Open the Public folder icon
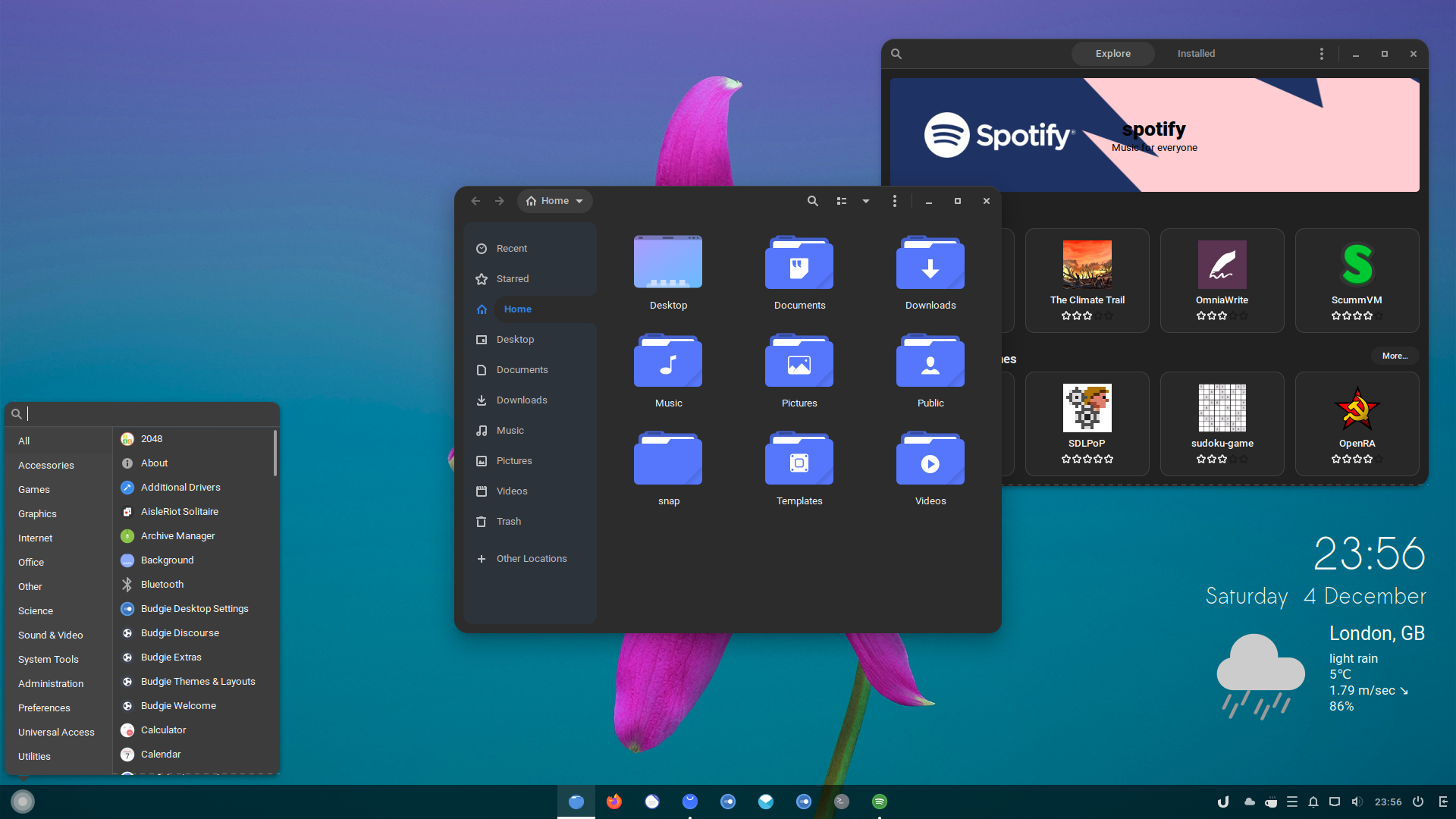 click(930, 361)
